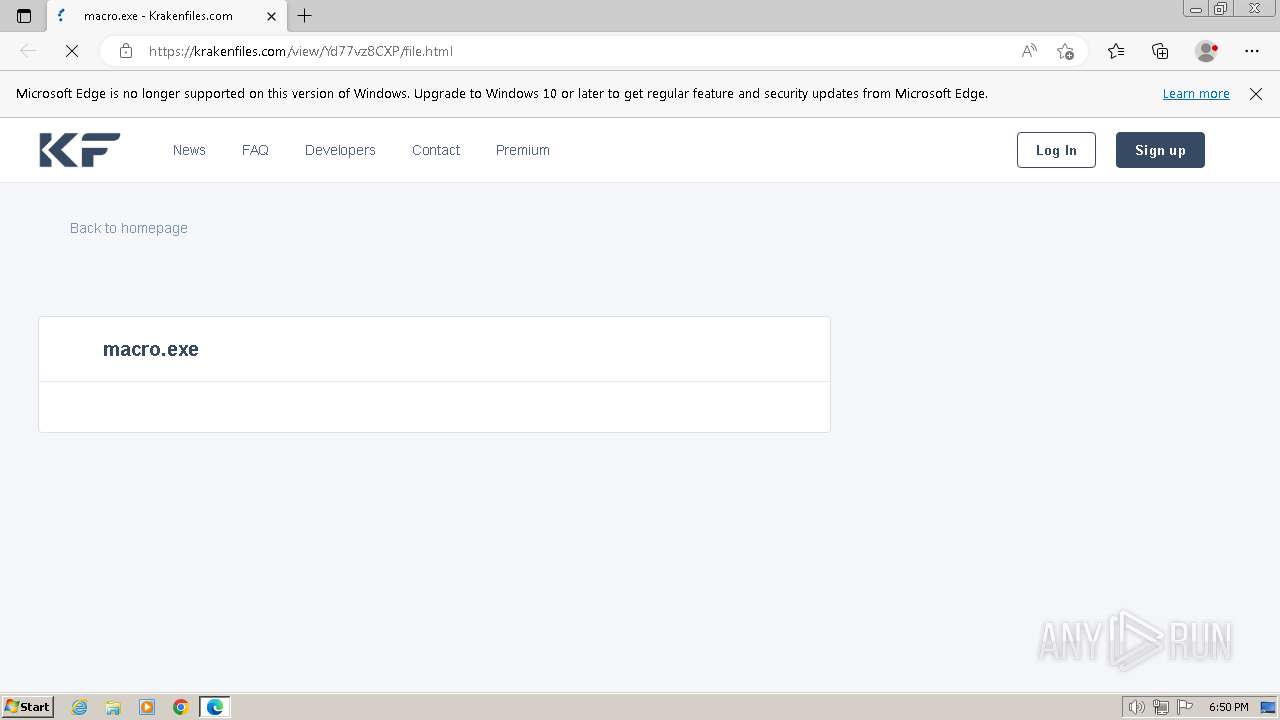
Task: Open the tab actions menu icon
Action: 24,16
